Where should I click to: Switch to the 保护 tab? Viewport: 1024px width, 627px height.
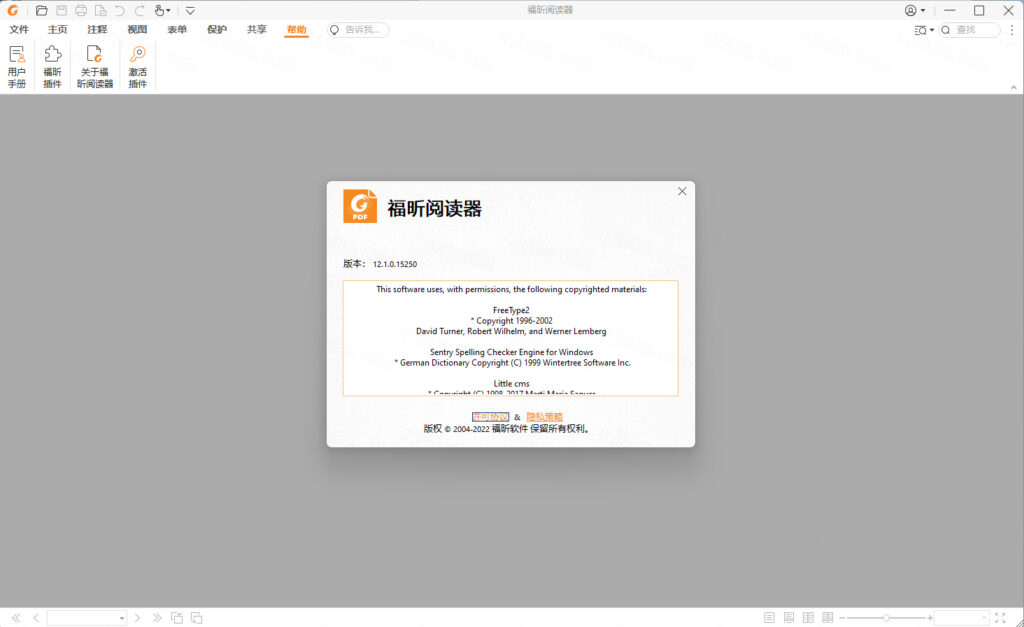pos(217,29)
